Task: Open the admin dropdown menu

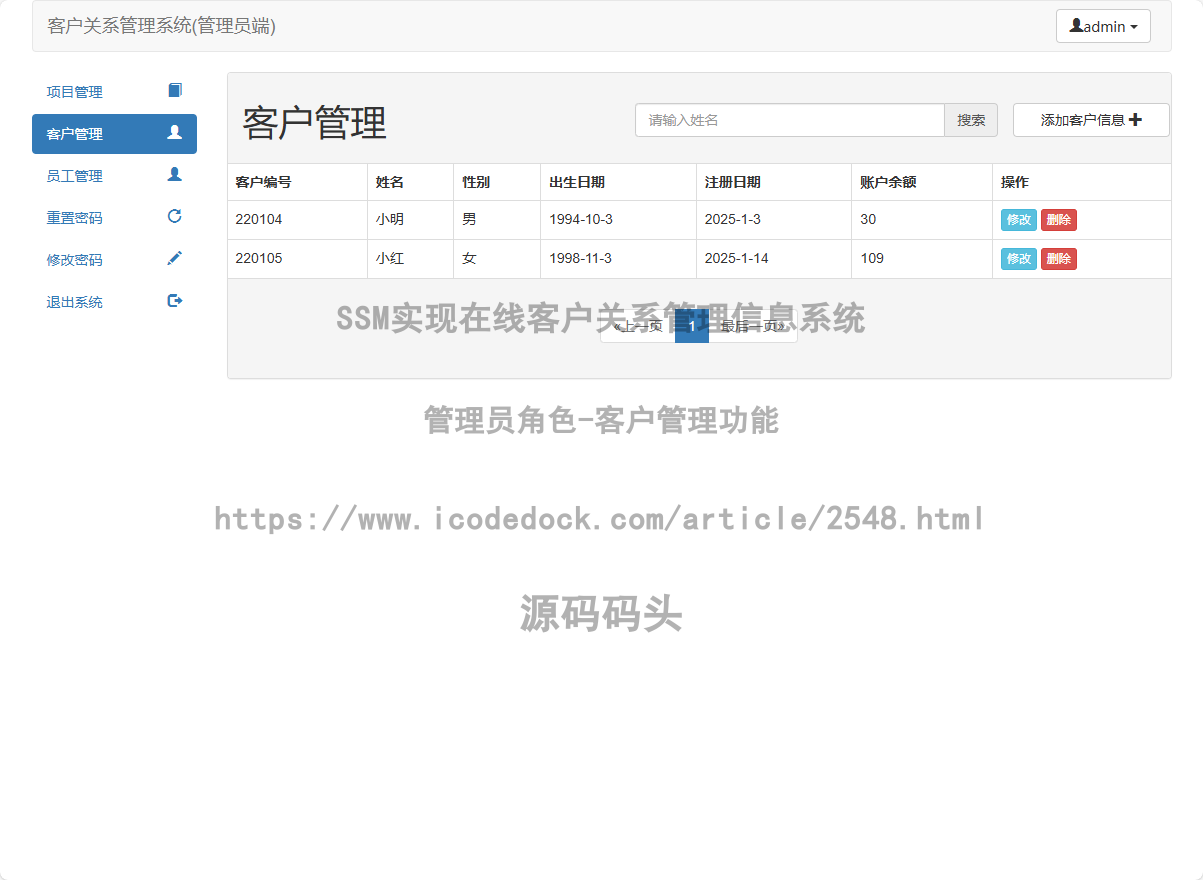Action: pyautogui.click(x=1103, y=26)
